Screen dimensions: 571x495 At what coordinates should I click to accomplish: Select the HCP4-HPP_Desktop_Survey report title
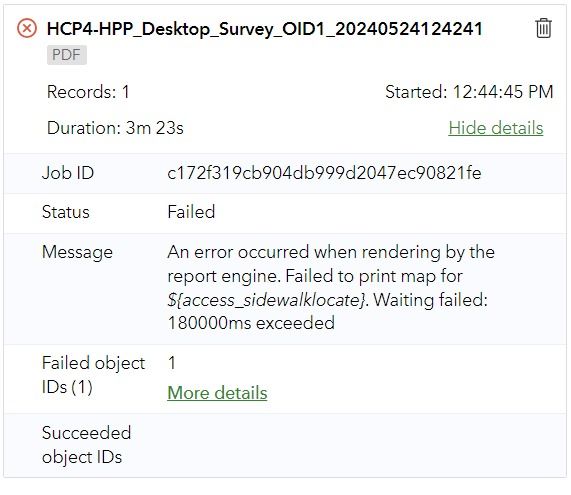265,29
